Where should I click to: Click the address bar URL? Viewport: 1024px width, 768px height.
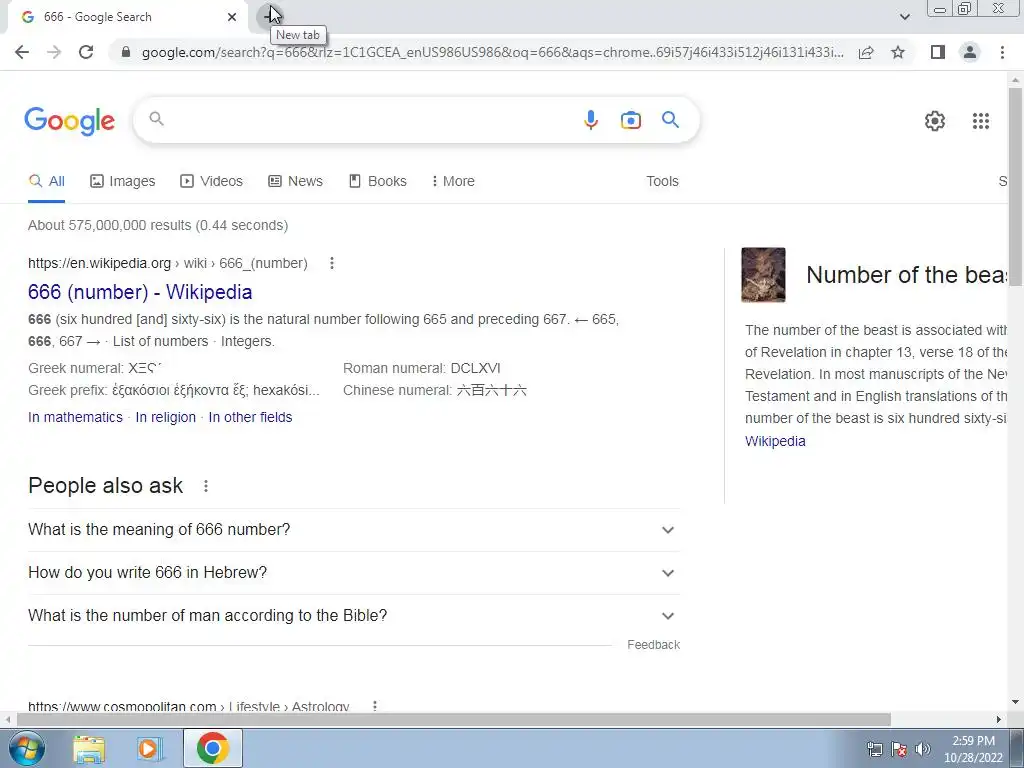pyautogui.click(x=492, y=52)
